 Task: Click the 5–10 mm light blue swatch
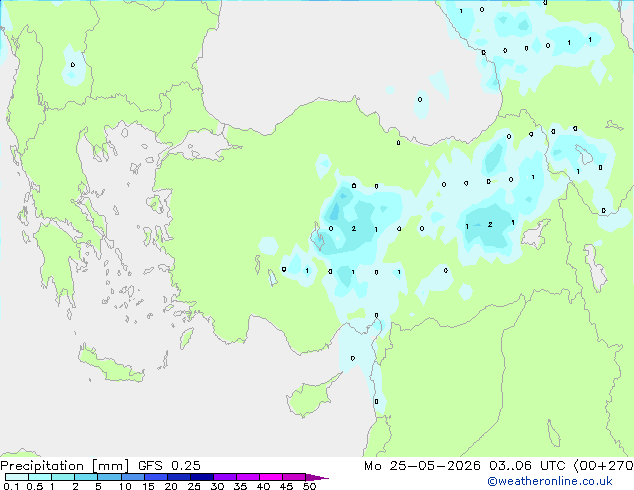click(x=109, y=477)
